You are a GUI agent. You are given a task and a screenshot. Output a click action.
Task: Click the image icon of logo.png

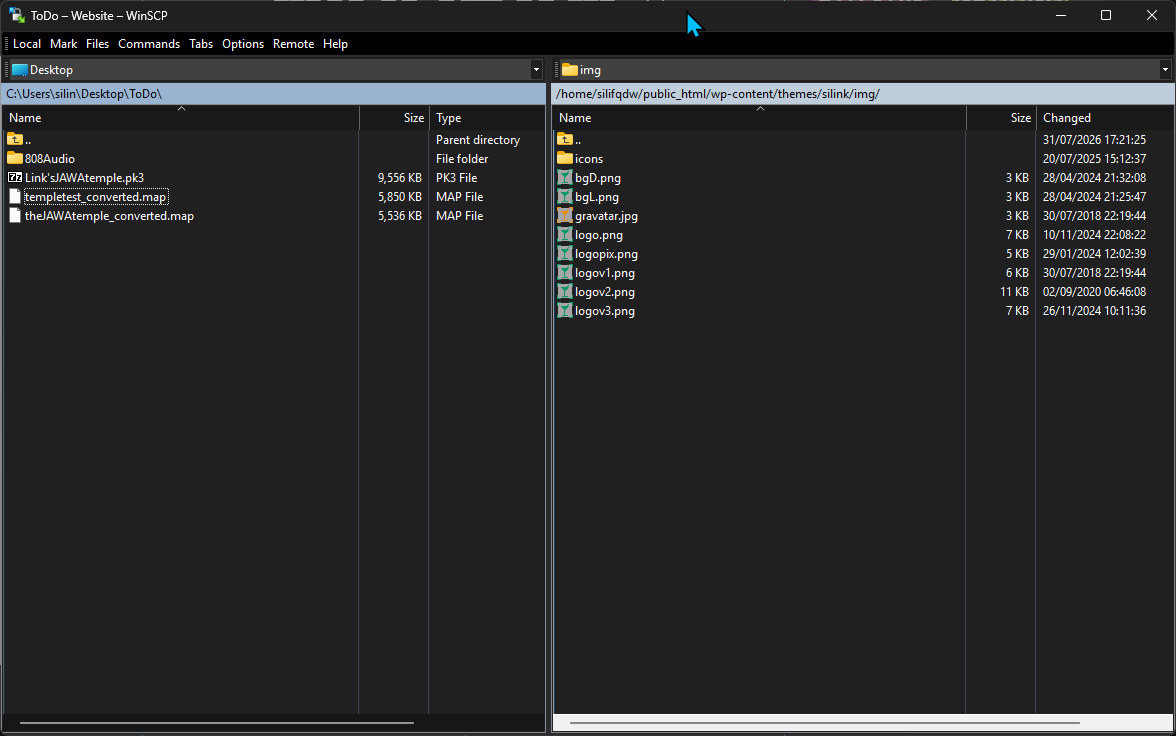[x=565, y=235]
